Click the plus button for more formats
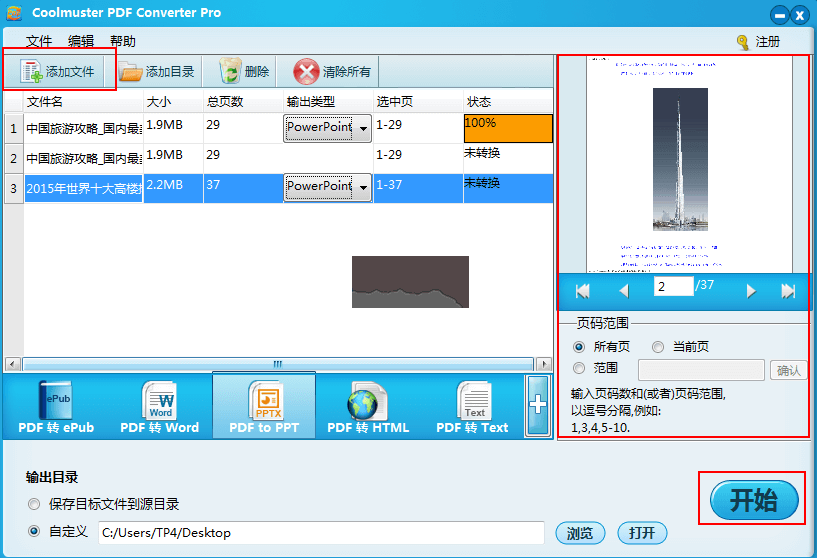The width and height of the screenshot is (817, 558). pyautogui.click(x=538, y=405)
